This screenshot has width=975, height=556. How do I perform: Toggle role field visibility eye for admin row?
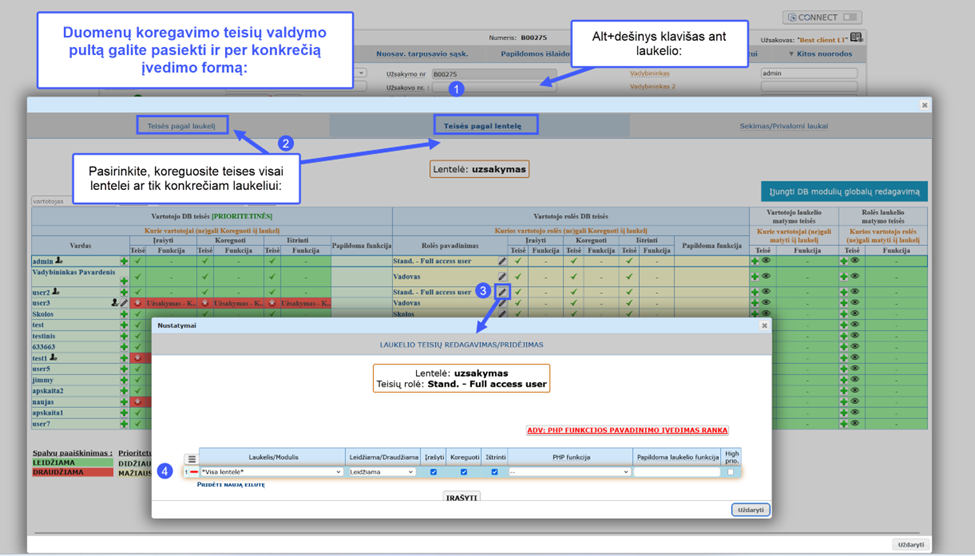(855, 261)
